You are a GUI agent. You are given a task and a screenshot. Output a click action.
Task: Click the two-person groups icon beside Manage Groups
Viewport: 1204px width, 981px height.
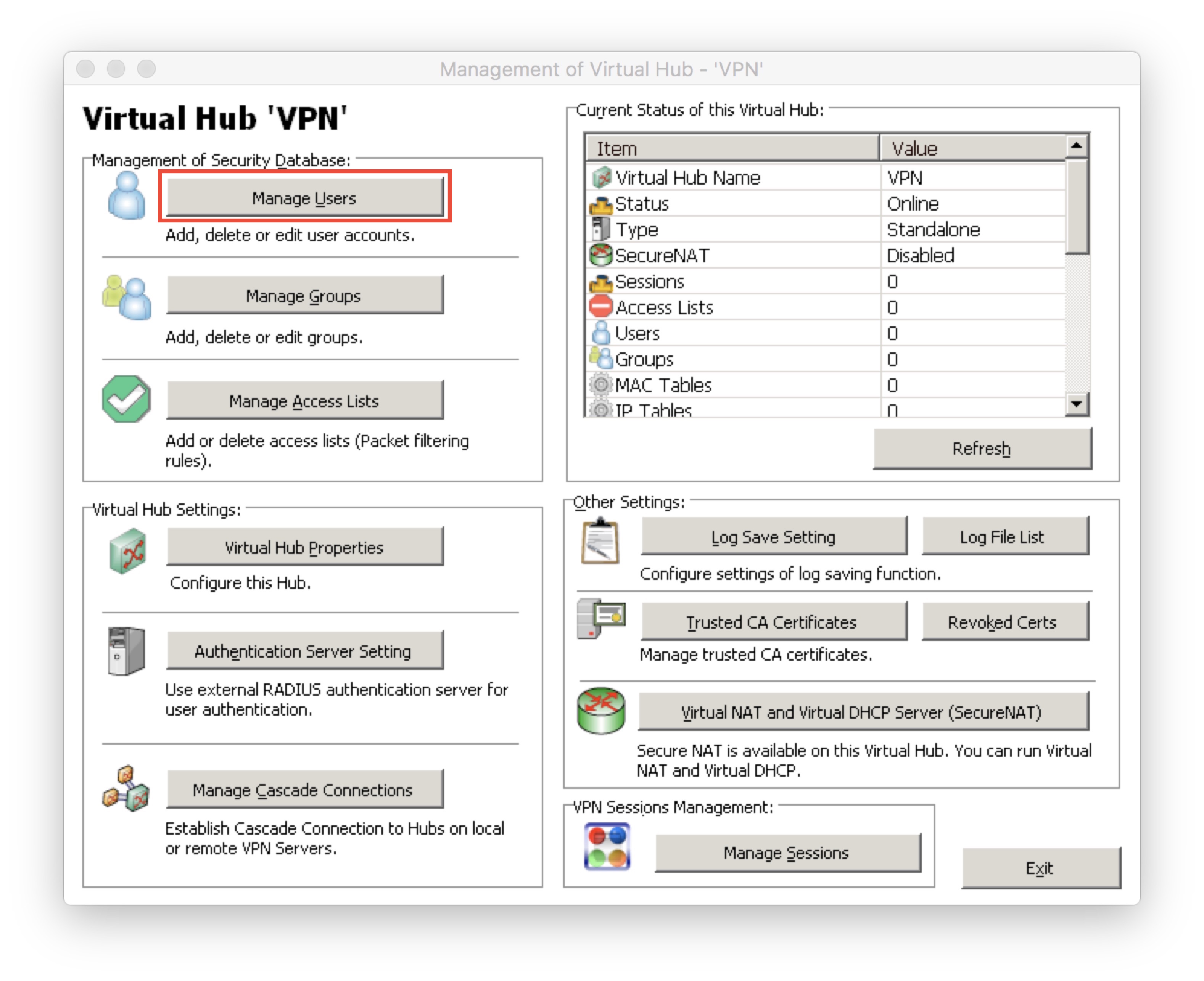coord(127,297)
